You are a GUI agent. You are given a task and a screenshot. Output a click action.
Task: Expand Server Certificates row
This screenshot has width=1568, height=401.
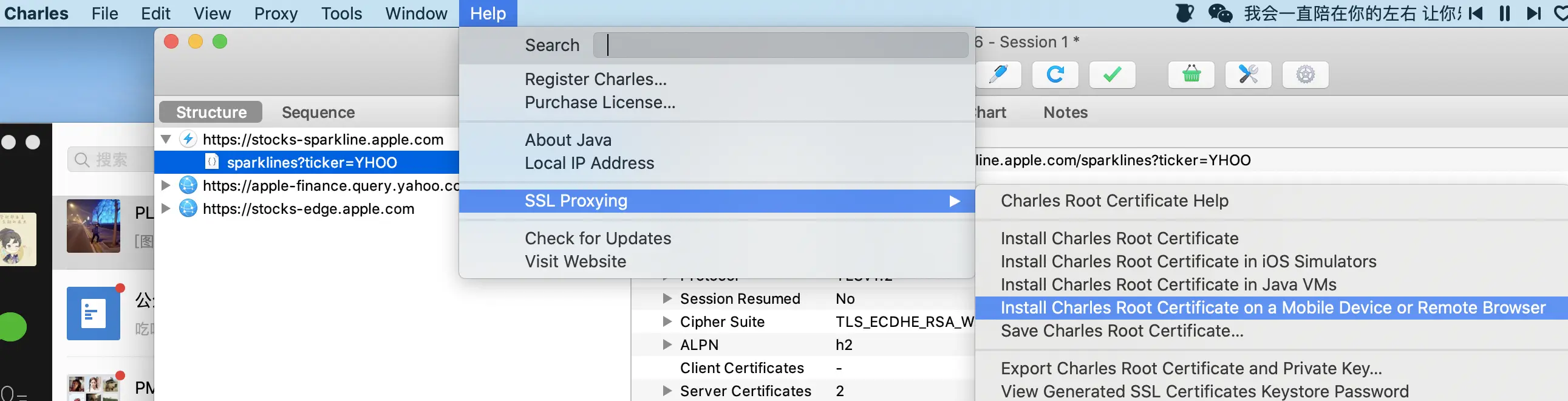click(667, 391)
